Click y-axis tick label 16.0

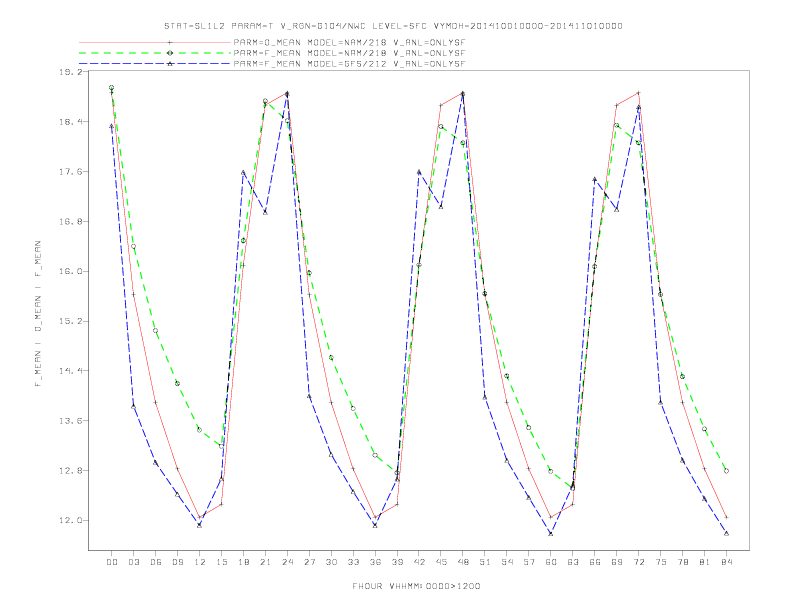[x=70, y=271]
